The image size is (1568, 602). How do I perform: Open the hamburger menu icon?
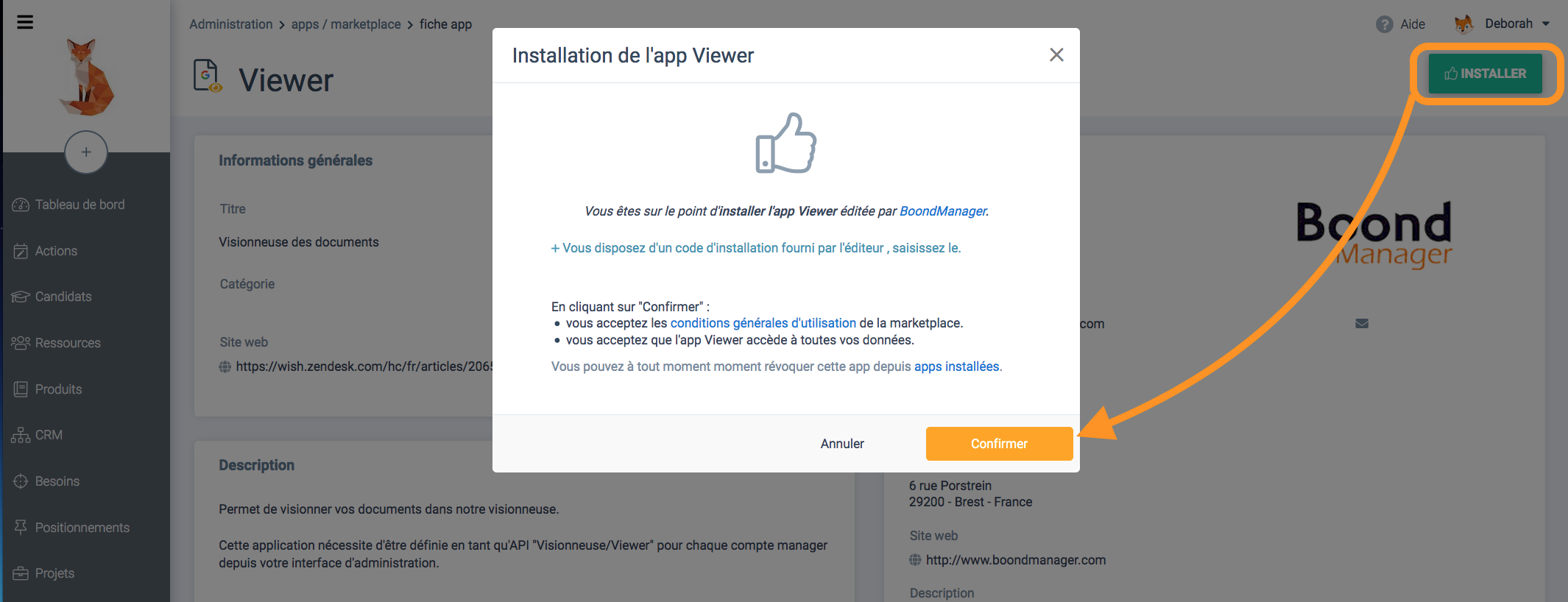pyautogui.click(x=25, y=22)
